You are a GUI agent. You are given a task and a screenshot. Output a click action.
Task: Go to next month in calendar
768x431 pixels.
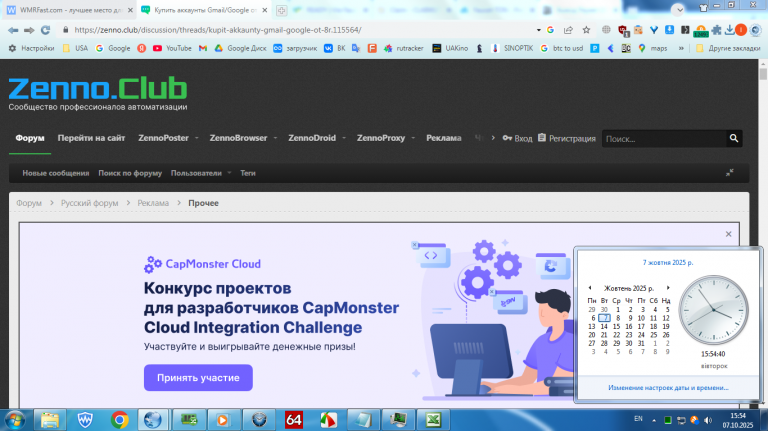(668, 288)
